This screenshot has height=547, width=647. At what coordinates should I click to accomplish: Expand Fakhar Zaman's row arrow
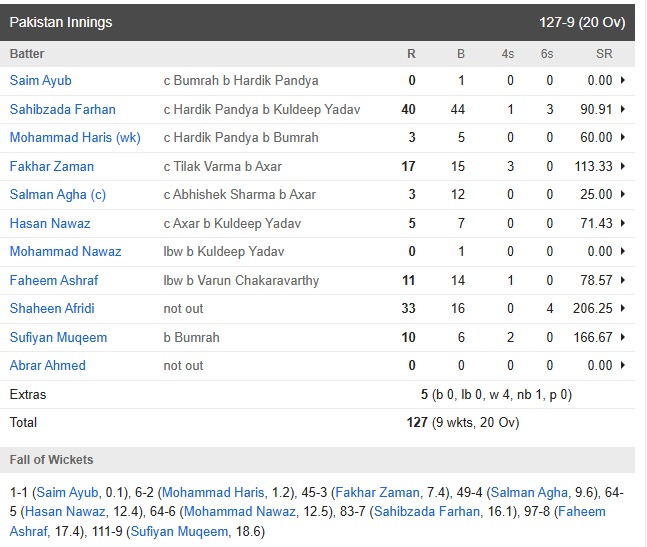(x=623, y=166)
